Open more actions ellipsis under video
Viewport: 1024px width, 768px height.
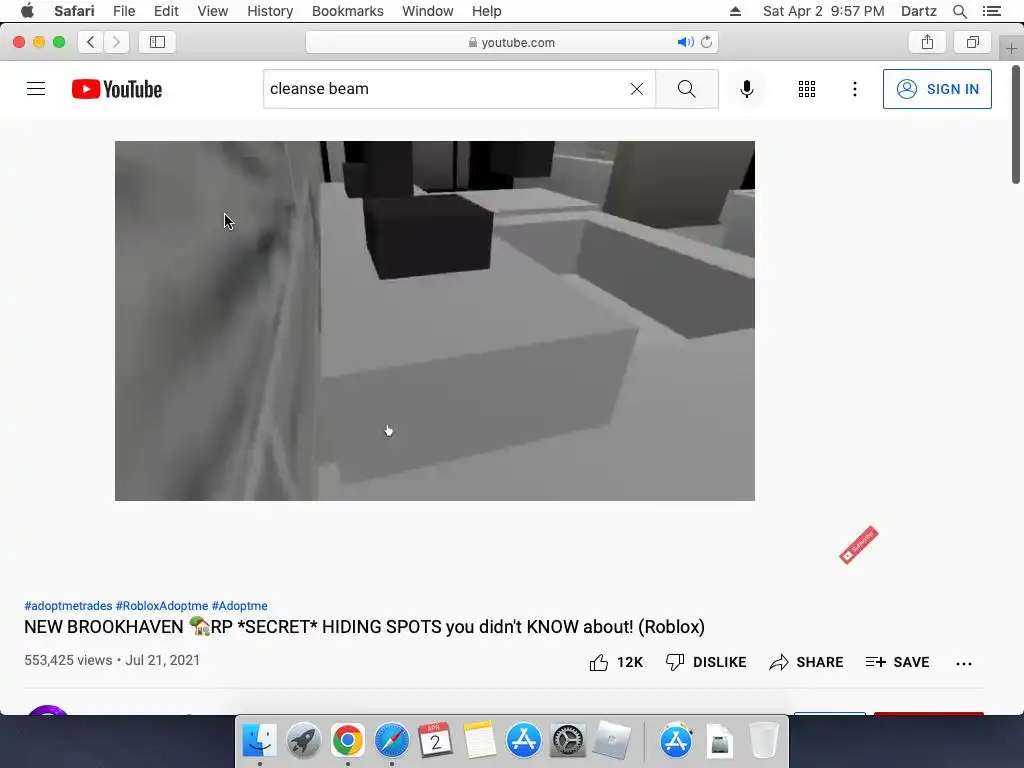point(964,664)
